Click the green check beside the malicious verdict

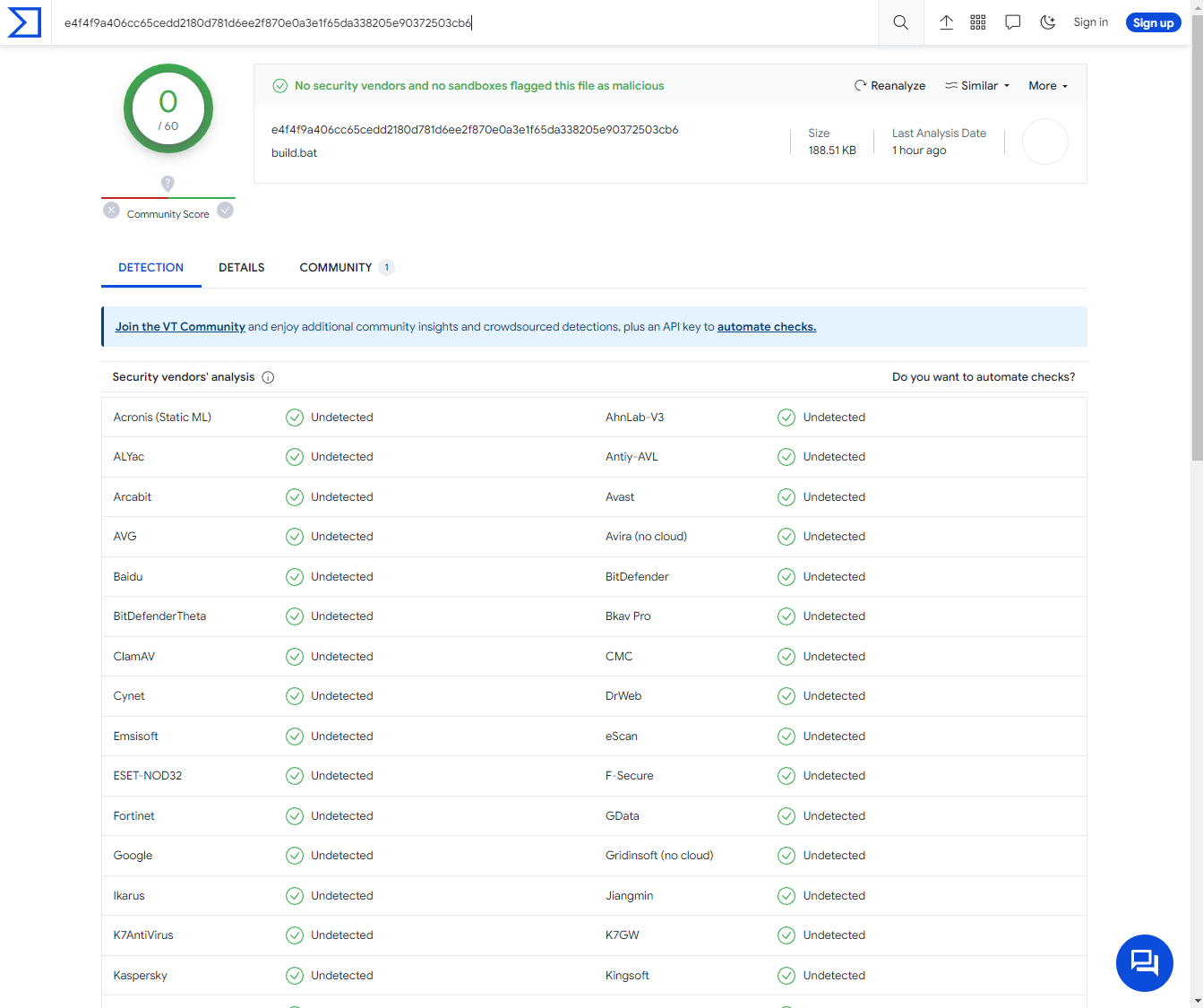(x=280, y=85)
